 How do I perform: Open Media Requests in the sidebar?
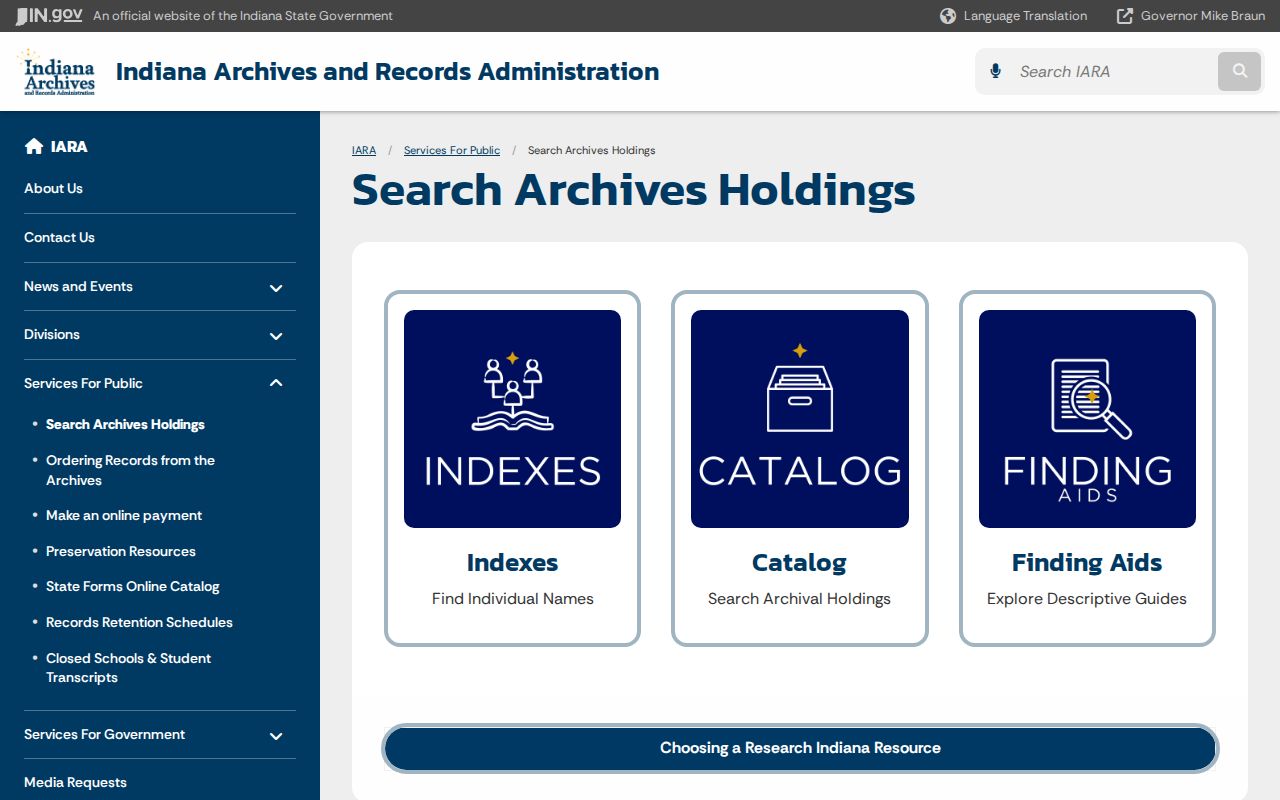75,782
